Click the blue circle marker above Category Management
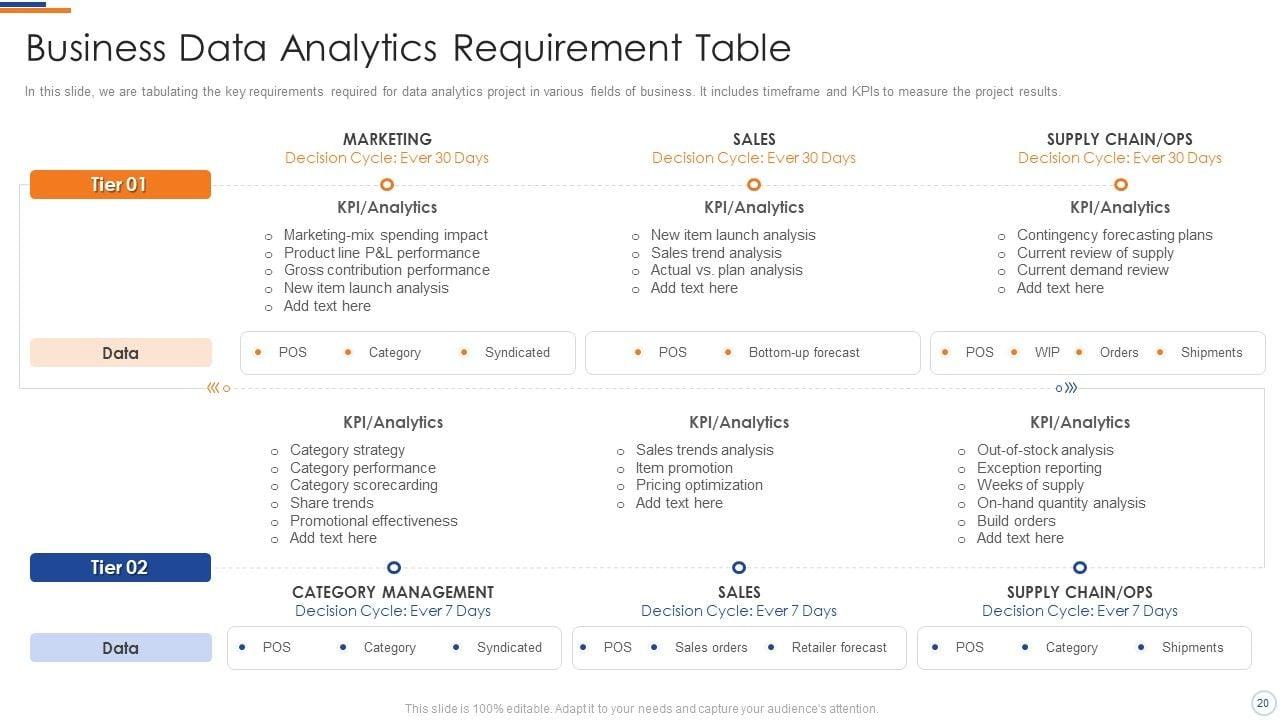This screenshot has width=1280, height=720. tap(393, 567)
